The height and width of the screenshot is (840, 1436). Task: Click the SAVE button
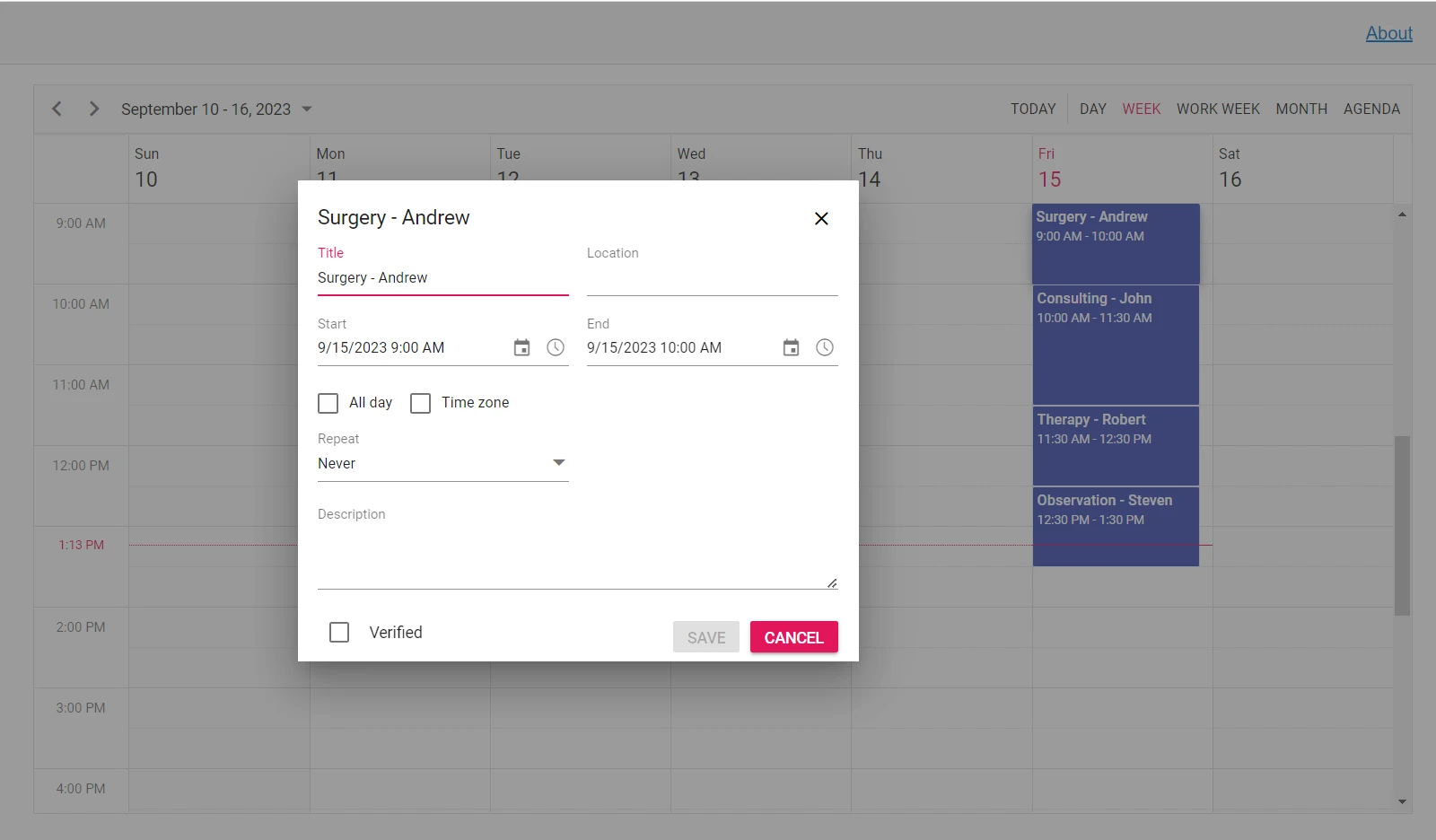click(706, 637)
